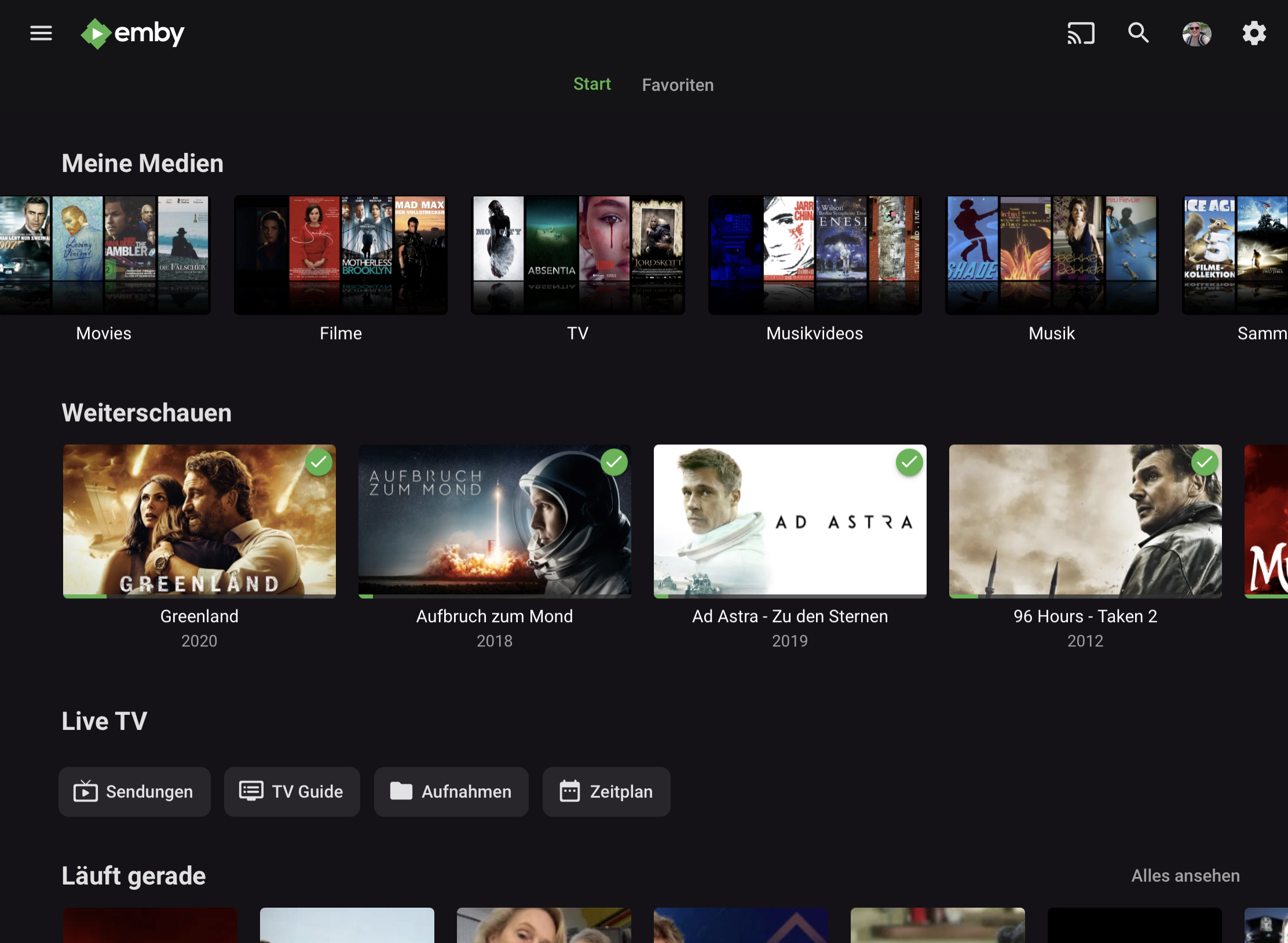Toggle watched checkmark on Greenland
The image size is (1288, 943).
coord(319,462)
